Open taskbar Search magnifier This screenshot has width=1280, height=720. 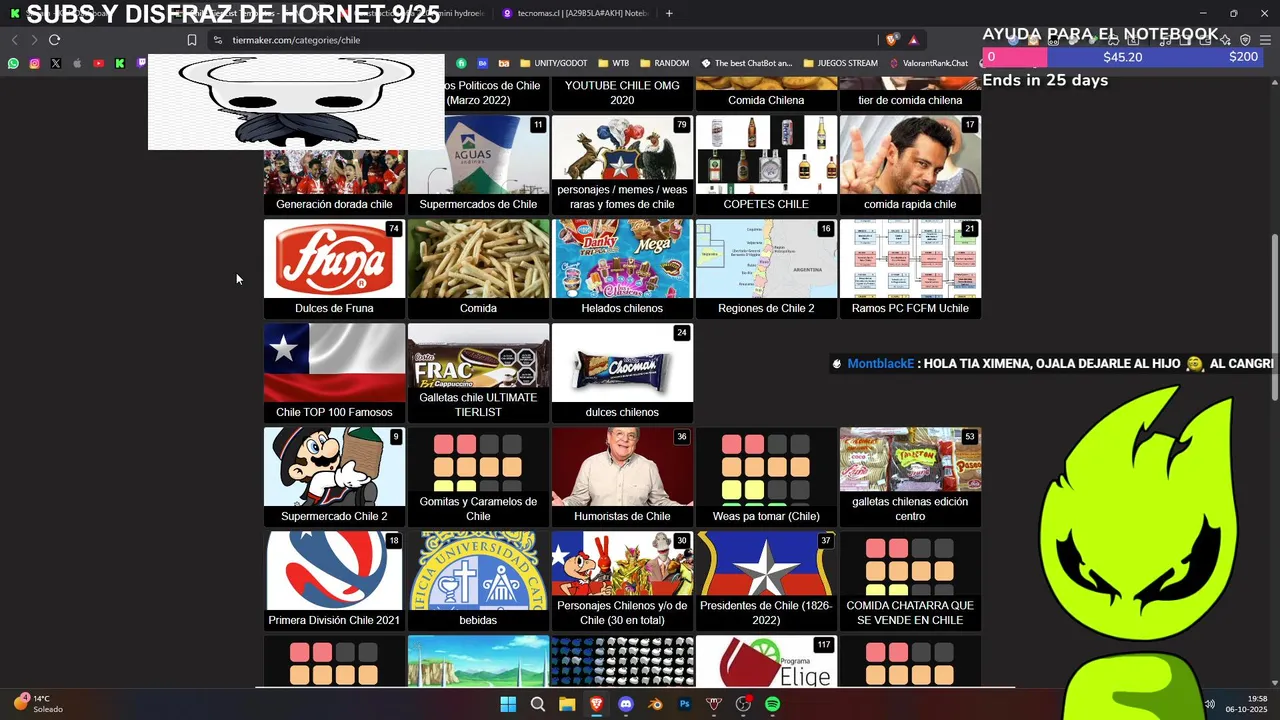(538, 704)
